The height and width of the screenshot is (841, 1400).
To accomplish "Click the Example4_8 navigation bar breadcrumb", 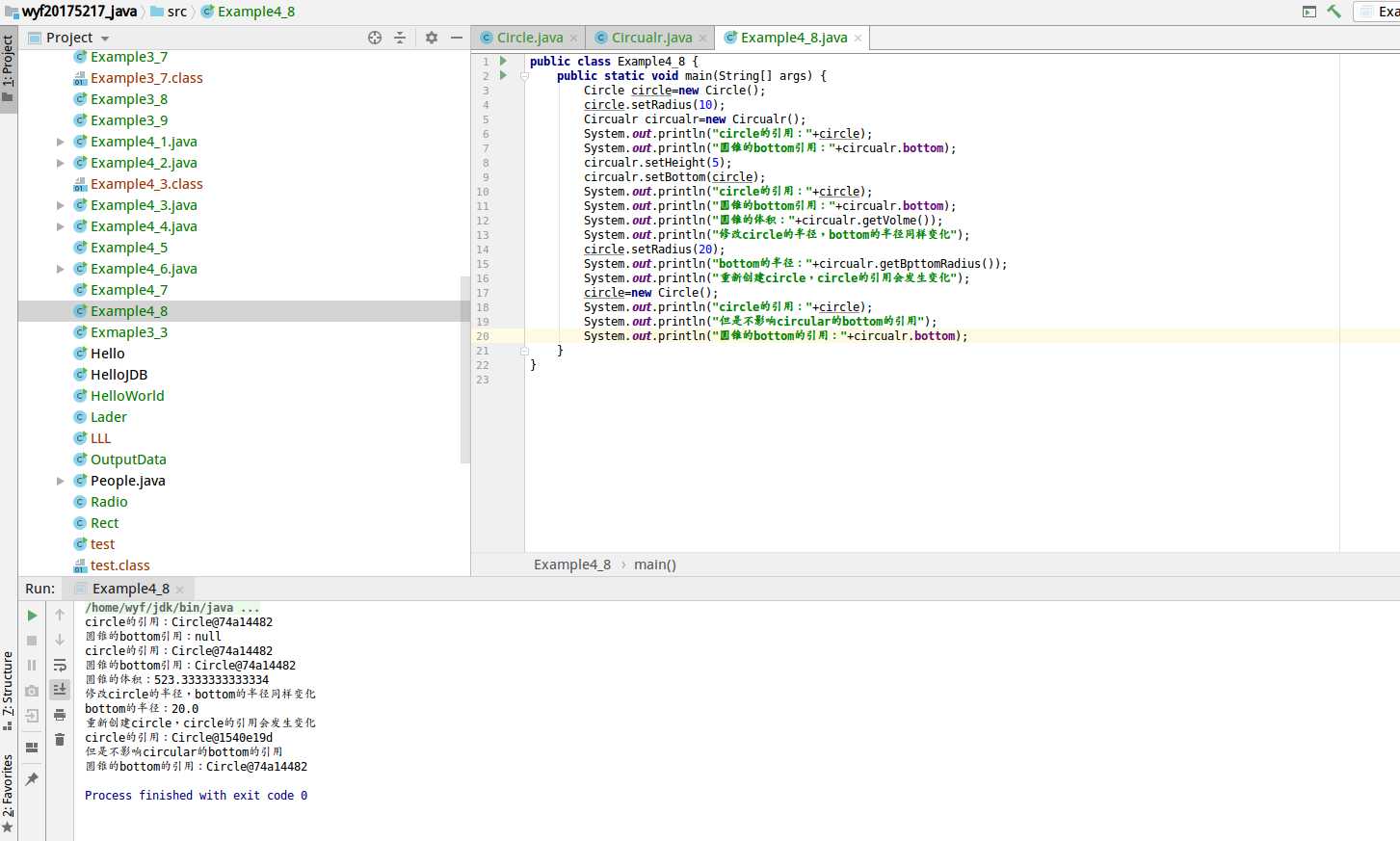I will point(248,12).
